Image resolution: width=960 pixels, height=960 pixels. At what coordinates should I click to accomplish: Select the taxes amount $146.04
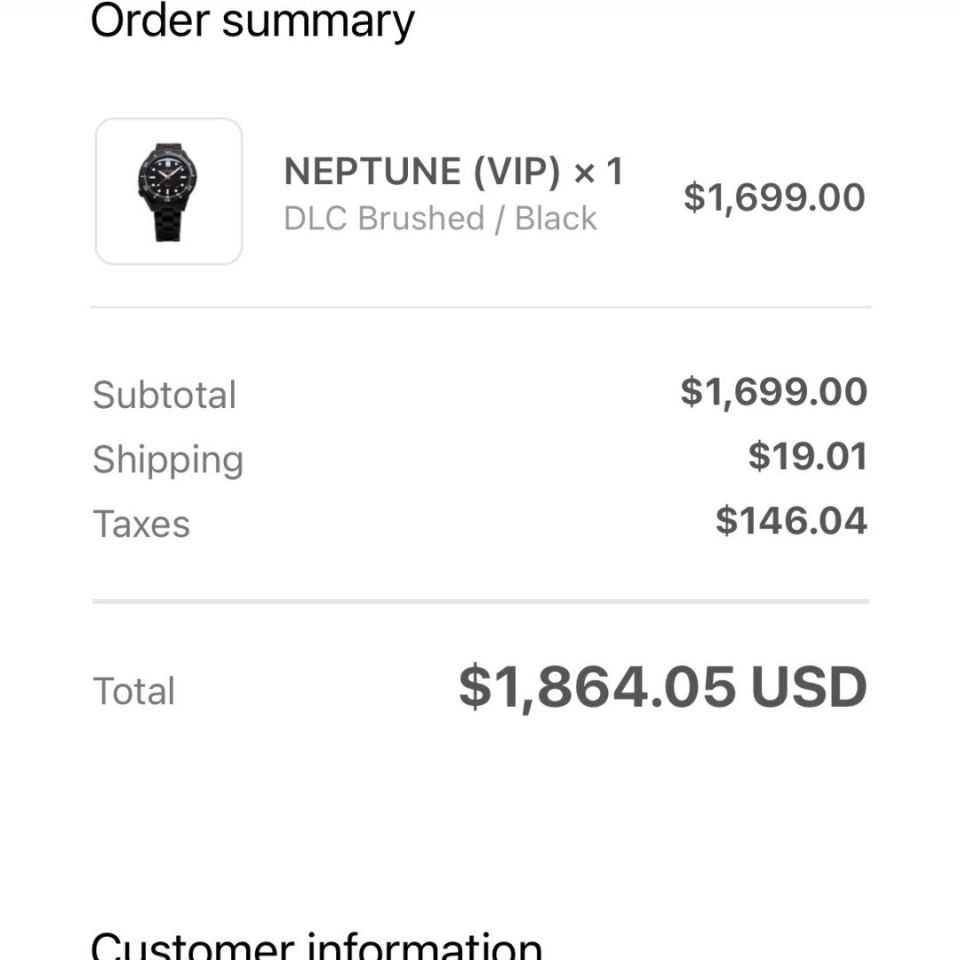click(x=790, y=521)
